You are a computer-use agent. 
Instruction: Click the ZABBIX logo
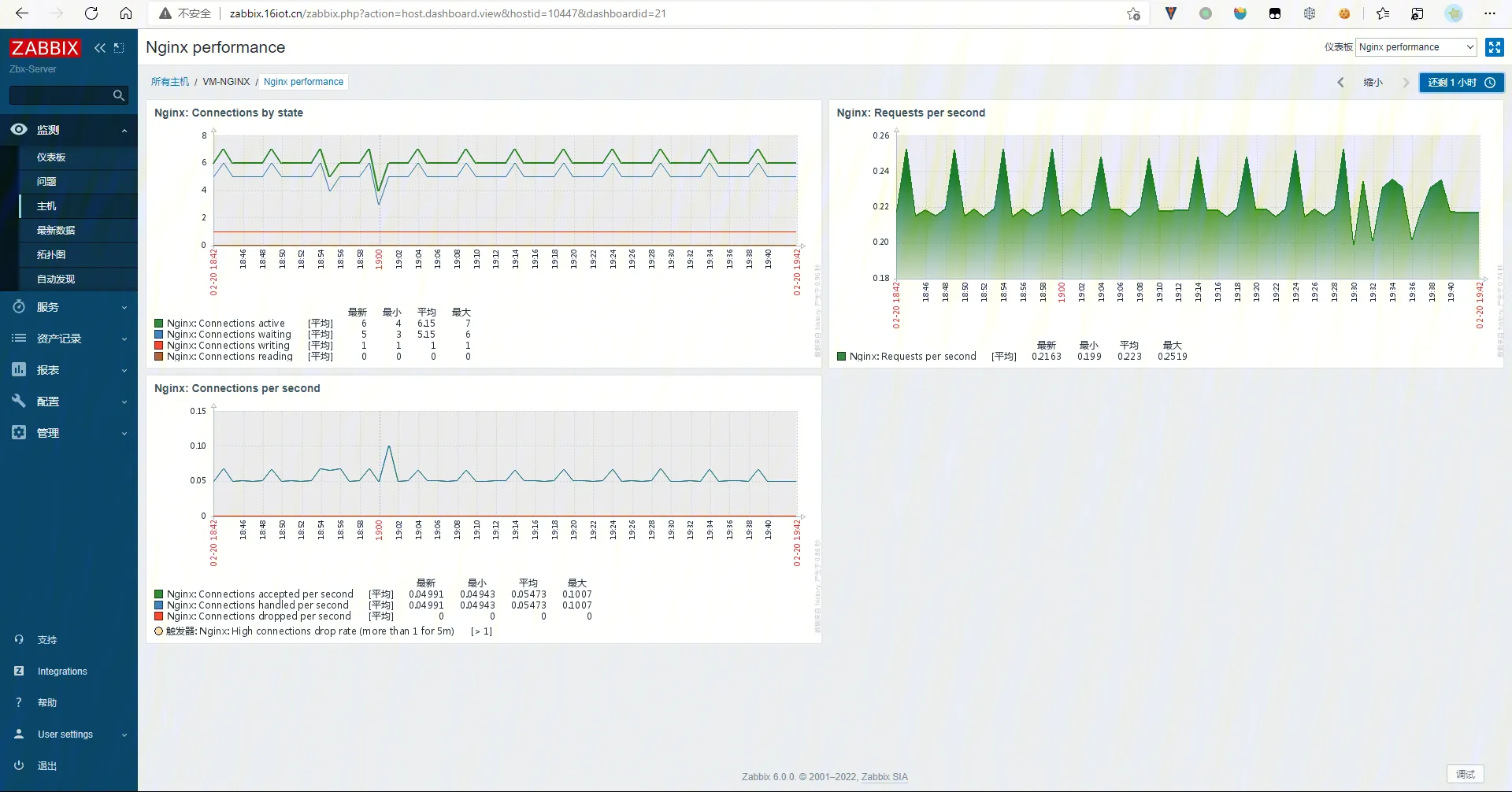click(45, 48)
